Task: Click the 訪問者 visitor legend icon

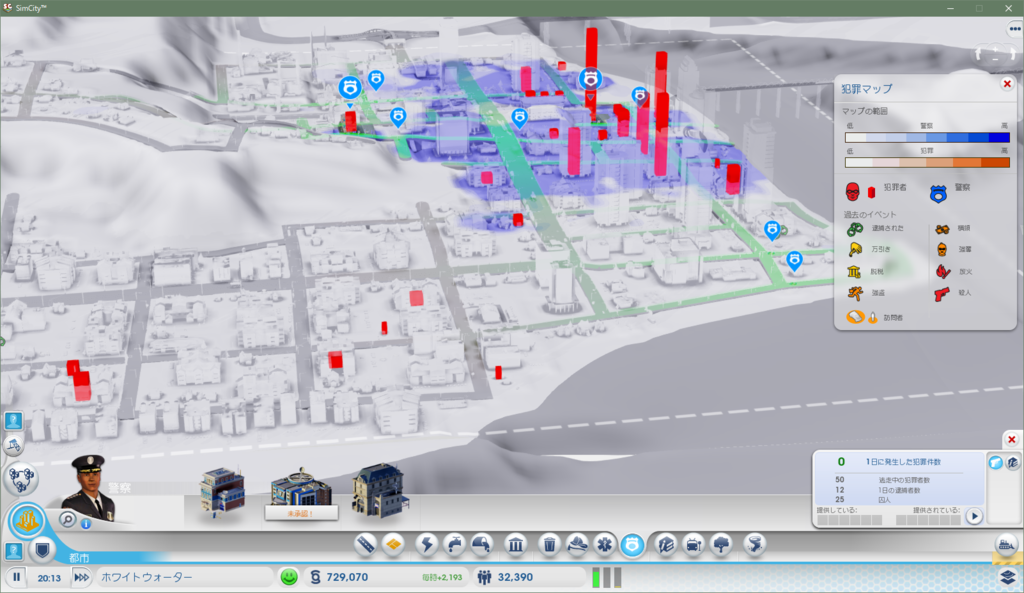Action: point(856,317)
